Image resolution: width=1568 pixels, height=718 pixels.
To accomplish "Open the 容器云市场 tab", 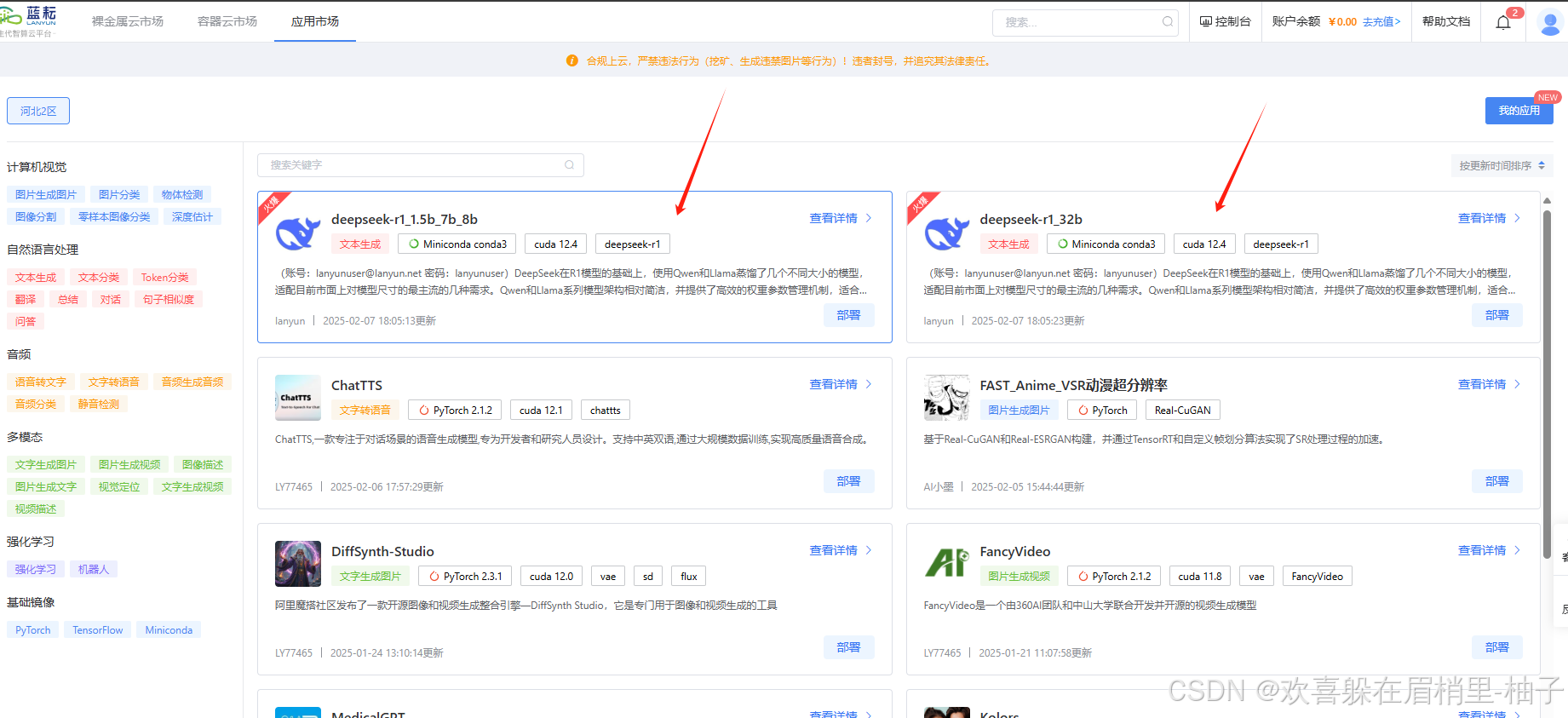I will pos(227,21).
